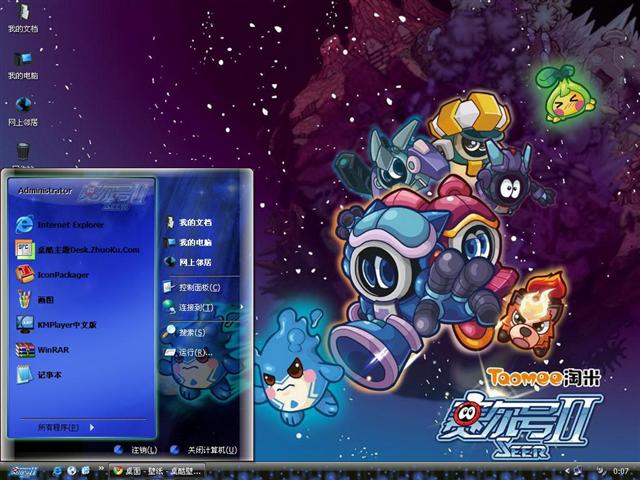Open 记事本 notepad

[x=39, y=375]
